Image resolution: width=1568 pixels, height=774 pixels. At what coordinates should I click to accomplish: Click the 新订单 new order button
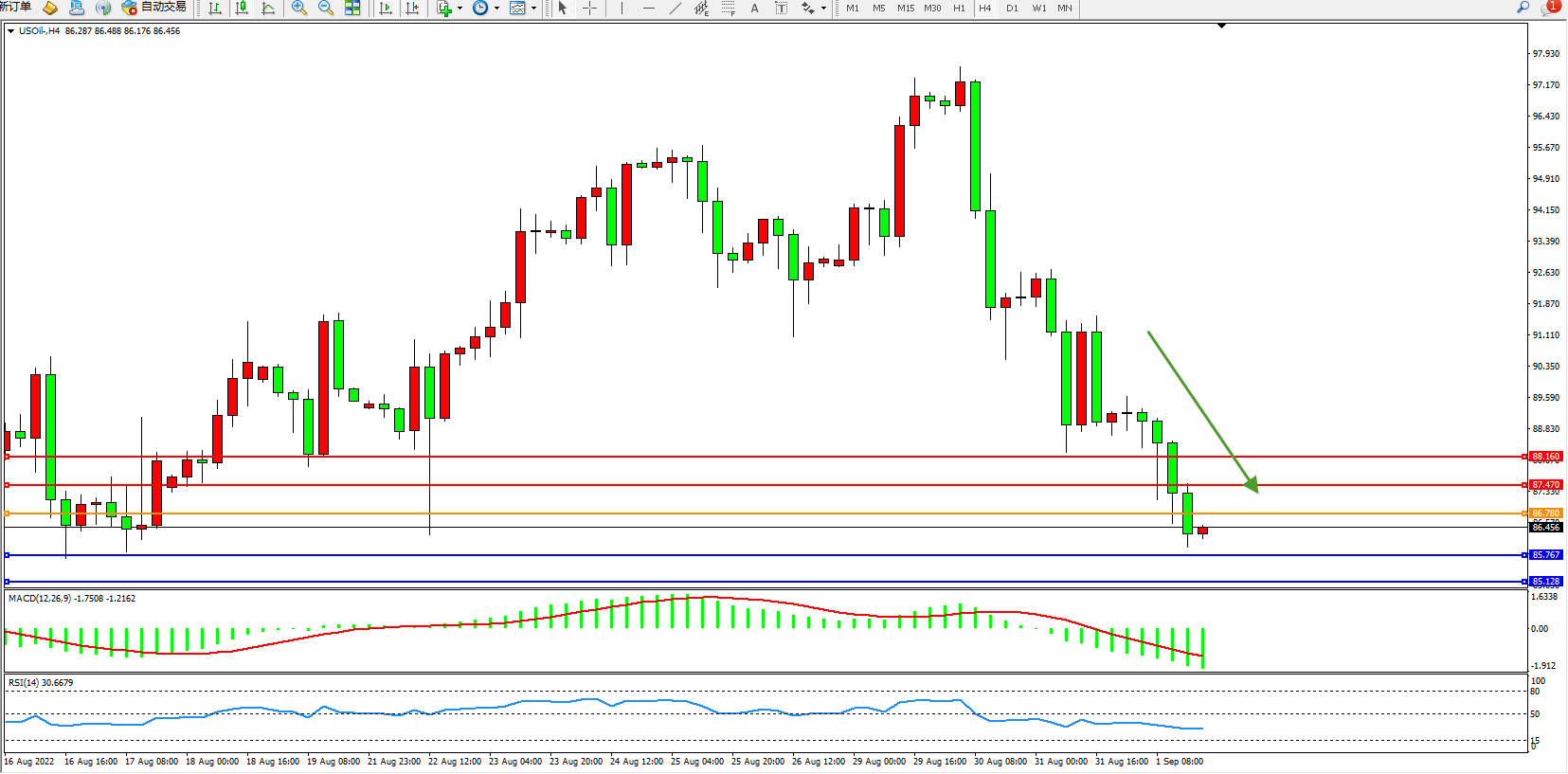(15, 8)
